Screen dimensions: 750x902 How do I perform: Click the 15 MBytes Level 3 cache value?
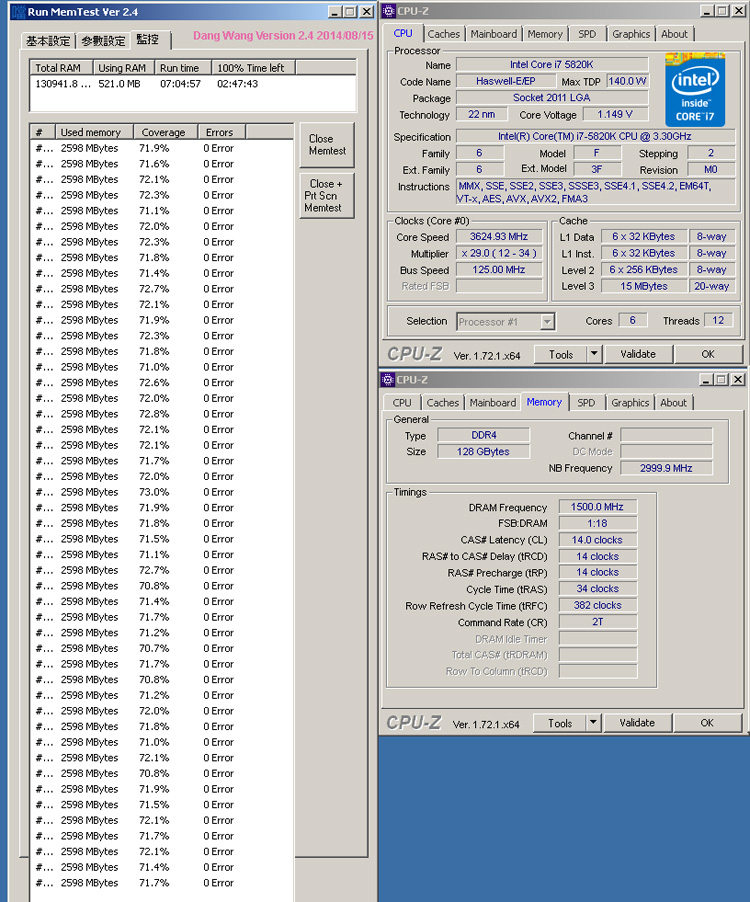point(644,286)
